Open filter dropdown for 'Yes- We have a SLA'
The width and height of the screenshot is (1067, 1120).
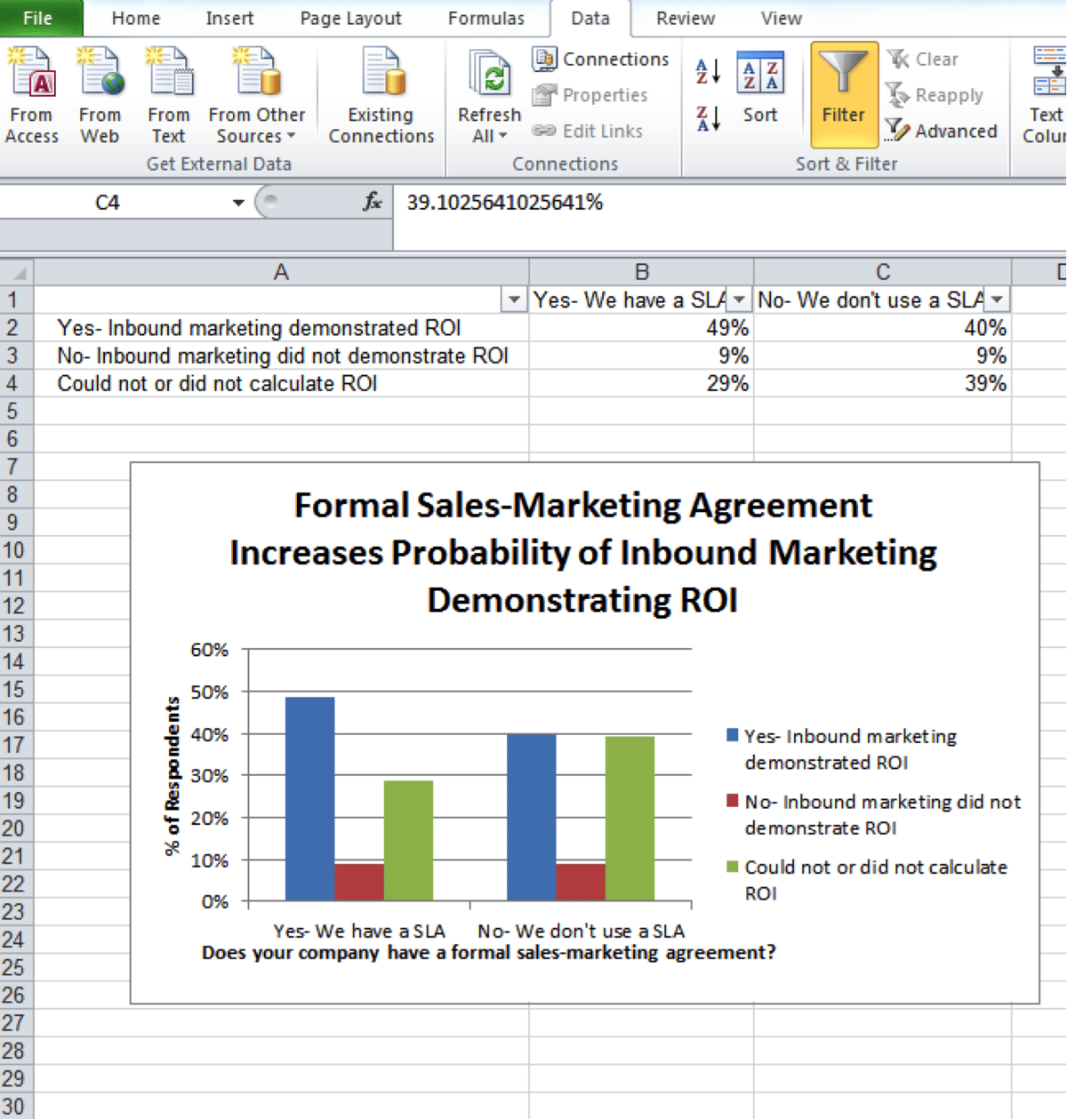point(739,300)
